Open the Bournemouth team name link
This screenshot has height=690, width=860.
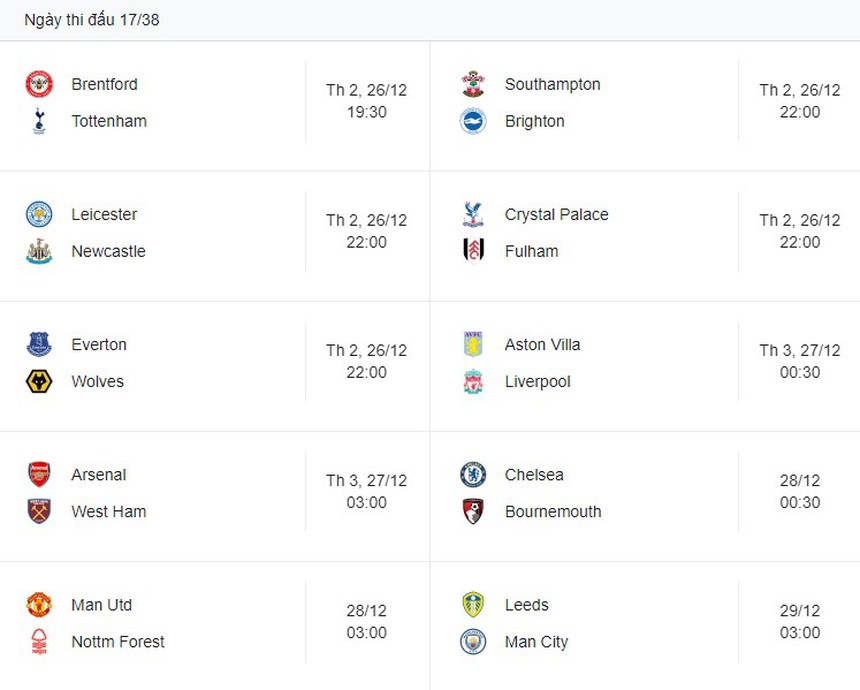pos(553,511)
